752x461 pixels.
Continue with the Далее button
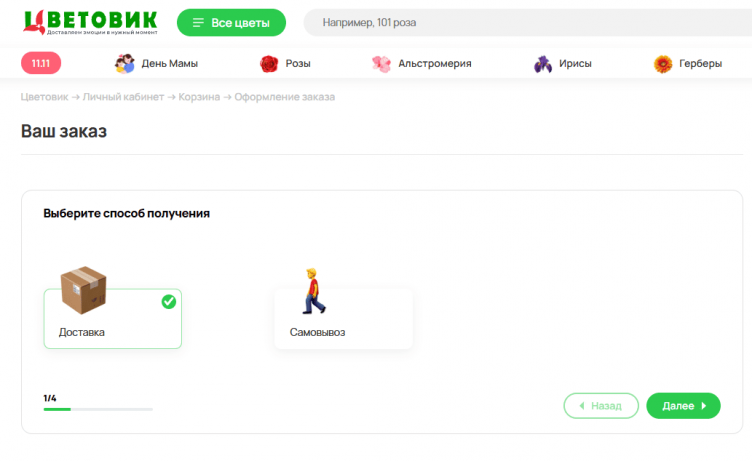coord(683,406)
